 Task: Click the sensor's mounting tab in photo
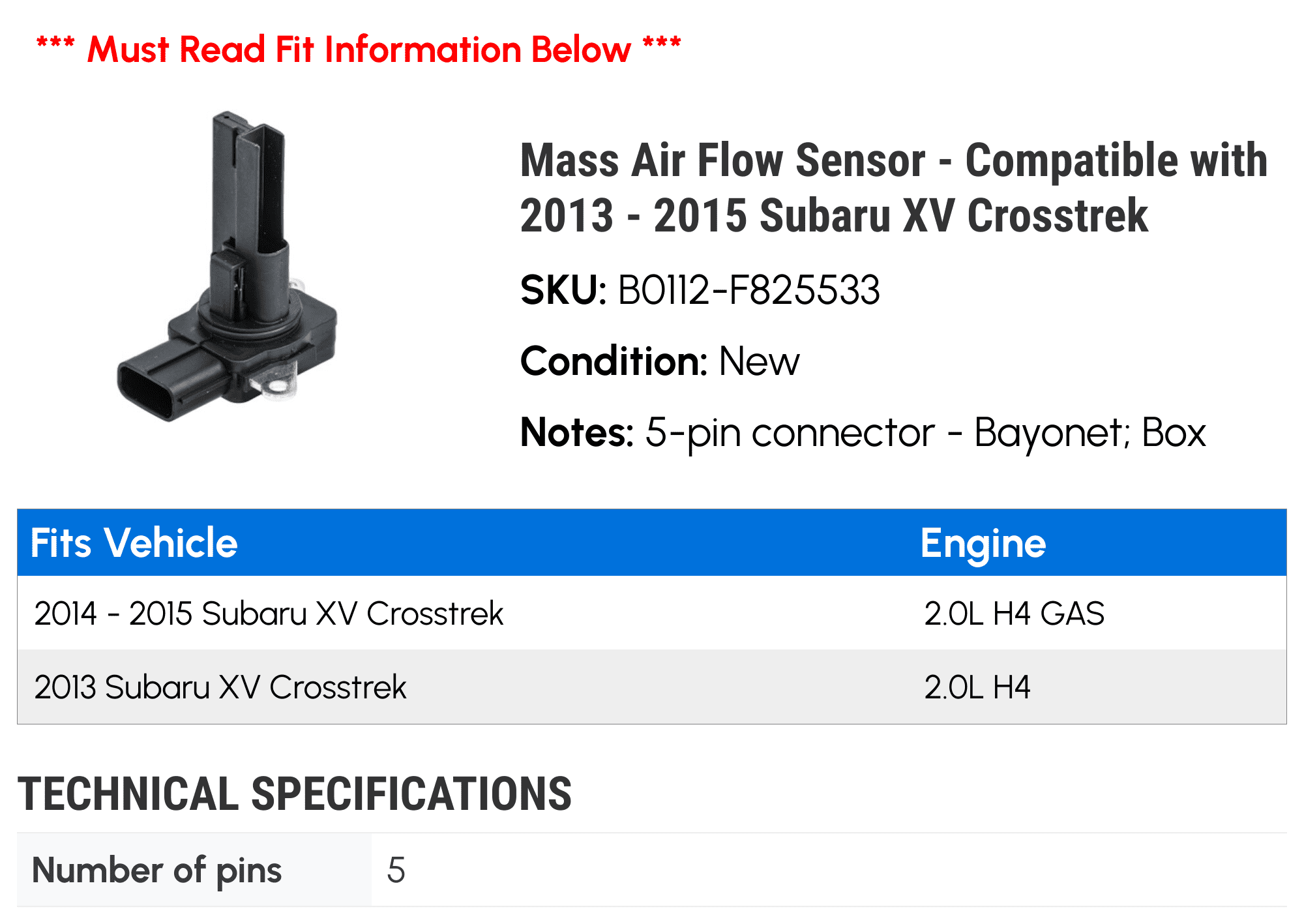tap(277, 385)
